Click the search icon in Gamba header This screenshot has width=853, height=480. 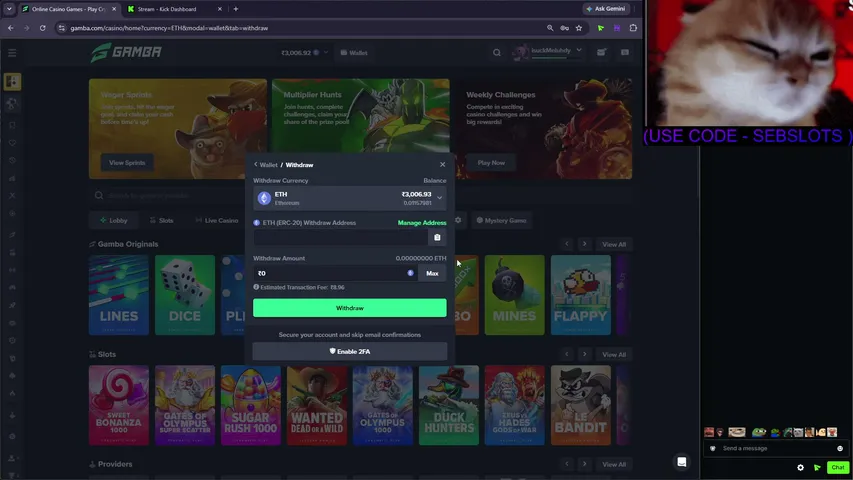pos(497,53)
